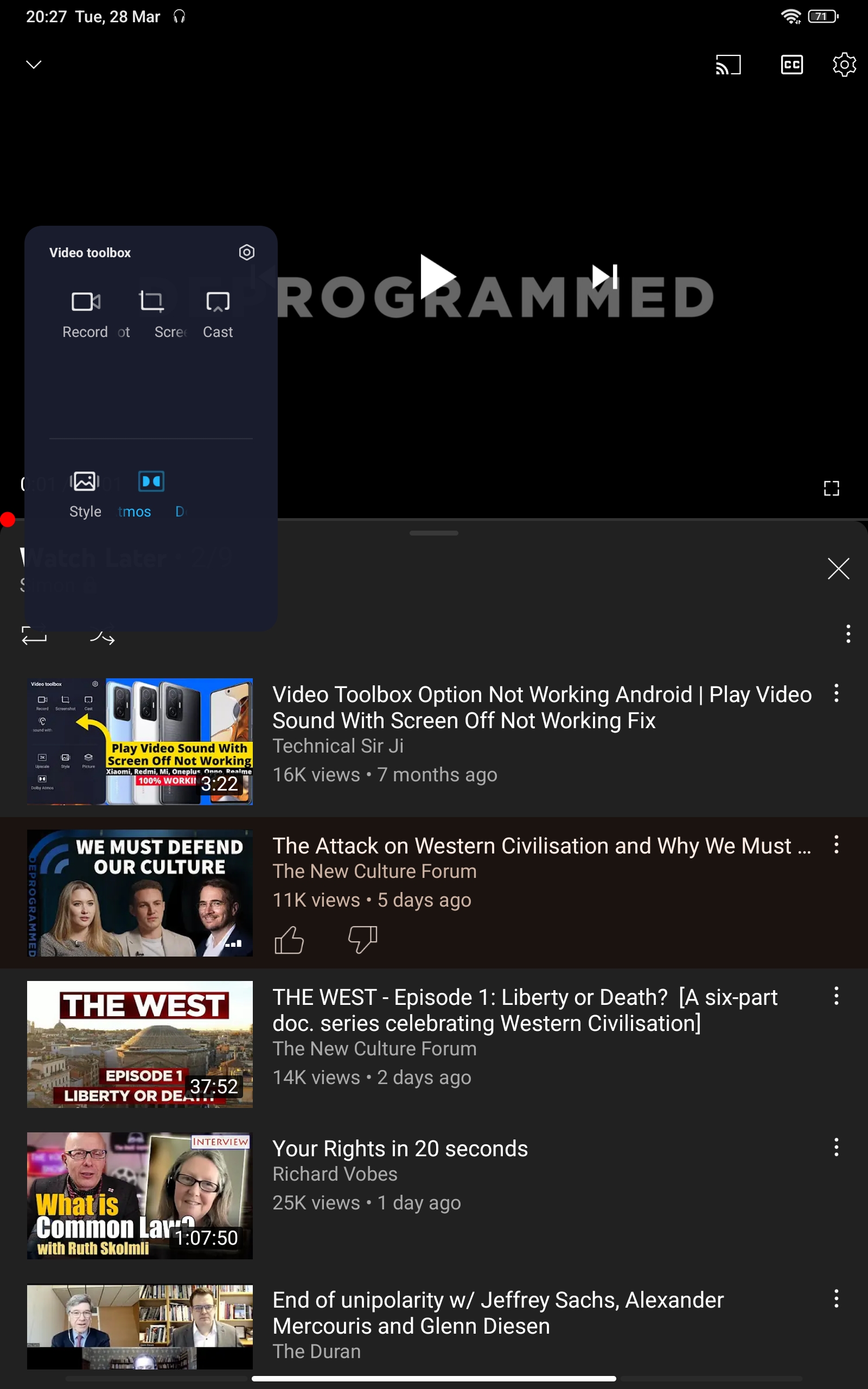Start Record in Video toolbox

(x=85, y=315)
